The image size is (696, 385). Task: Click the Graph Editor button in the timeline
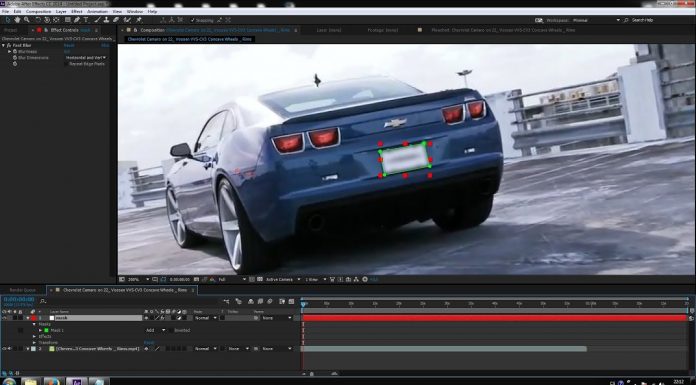[291, 302]
